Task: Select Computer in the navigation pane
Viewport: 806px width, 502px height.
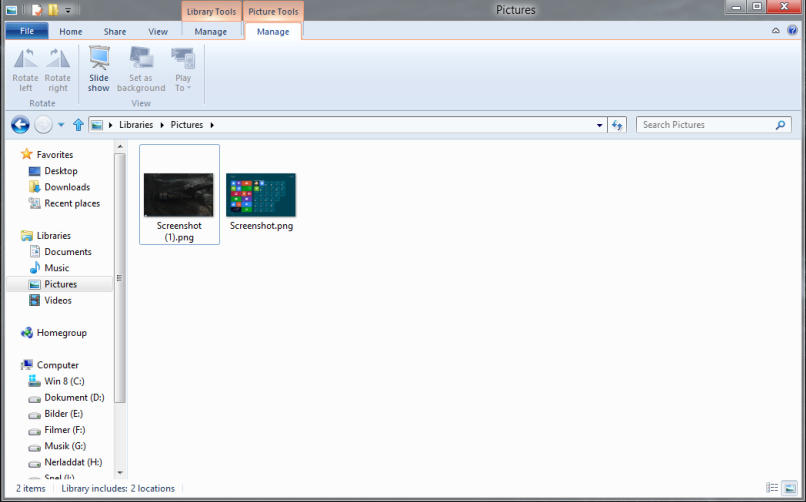Action: click(57, 365)
